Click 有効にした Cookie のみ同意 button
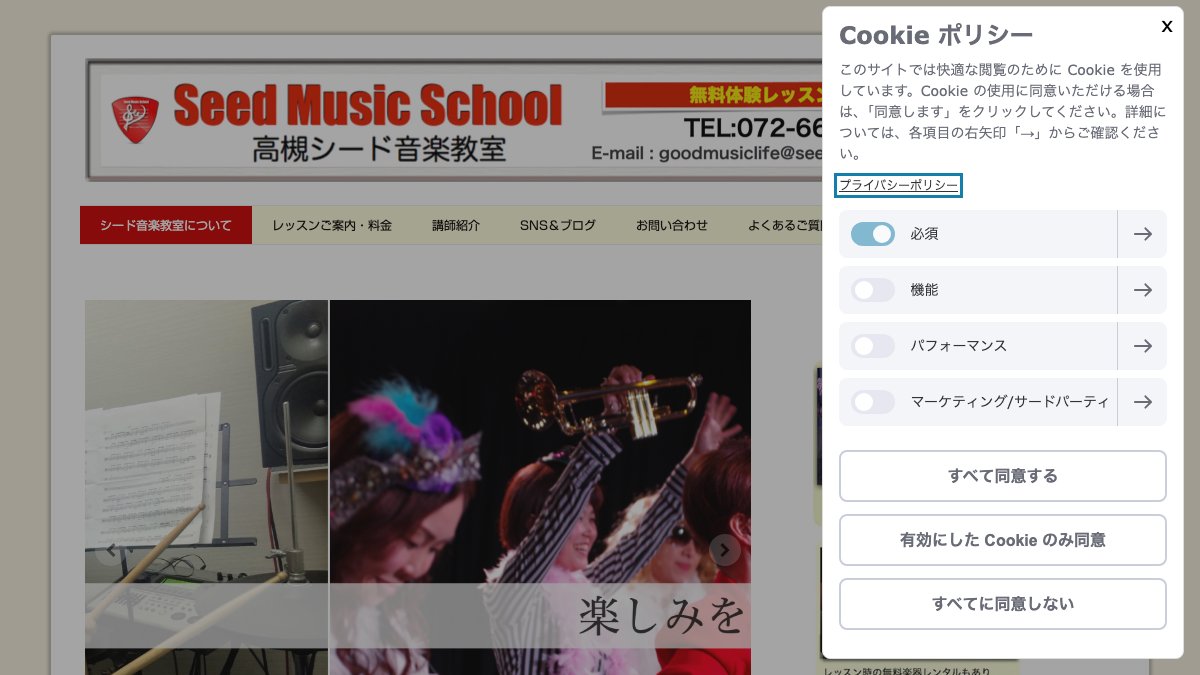Viewport: 1200px width, 675px height. (1003, 540)
